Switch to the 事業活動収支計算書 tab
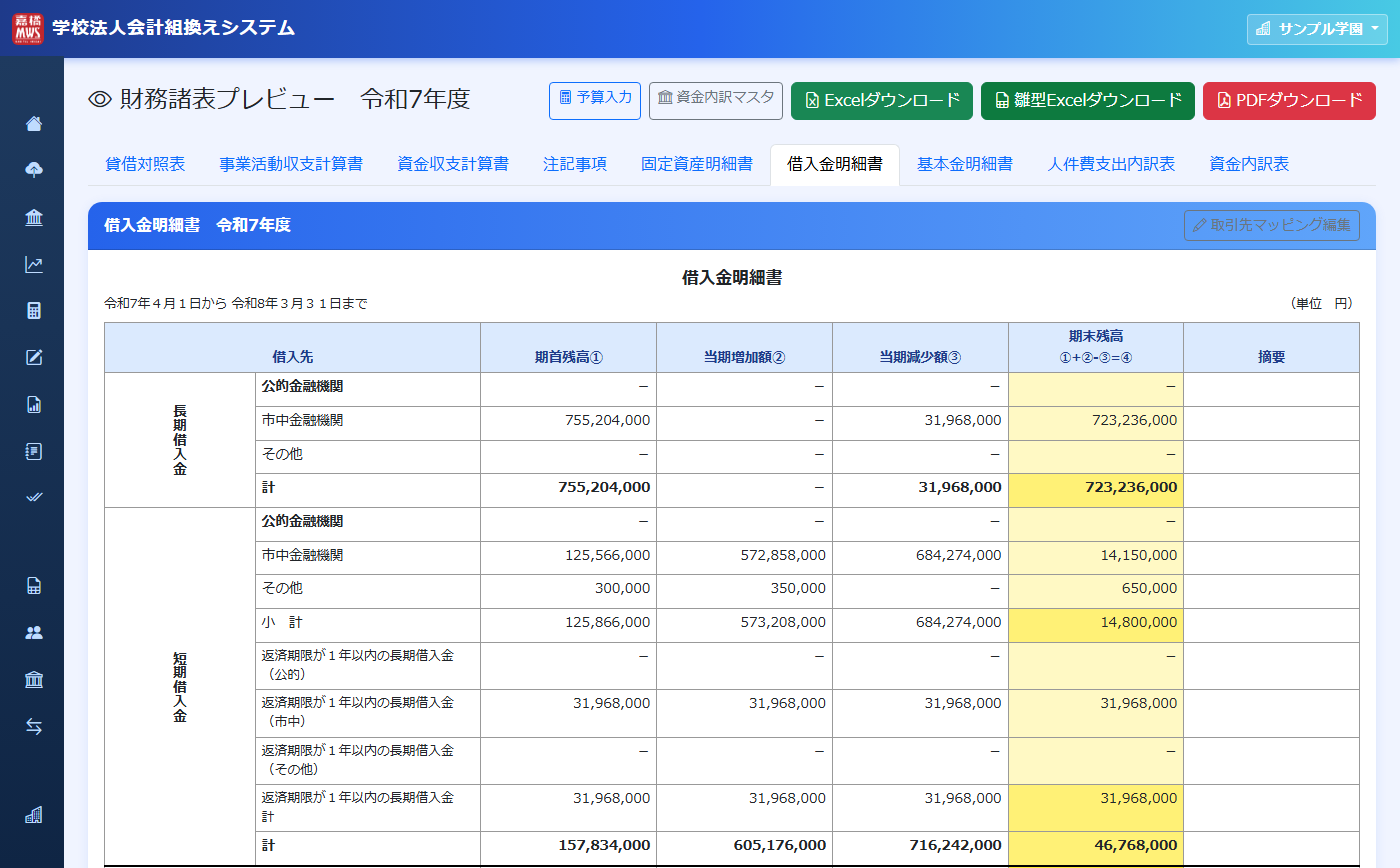This screenshot has width=1400, height=868. [291, 165]
